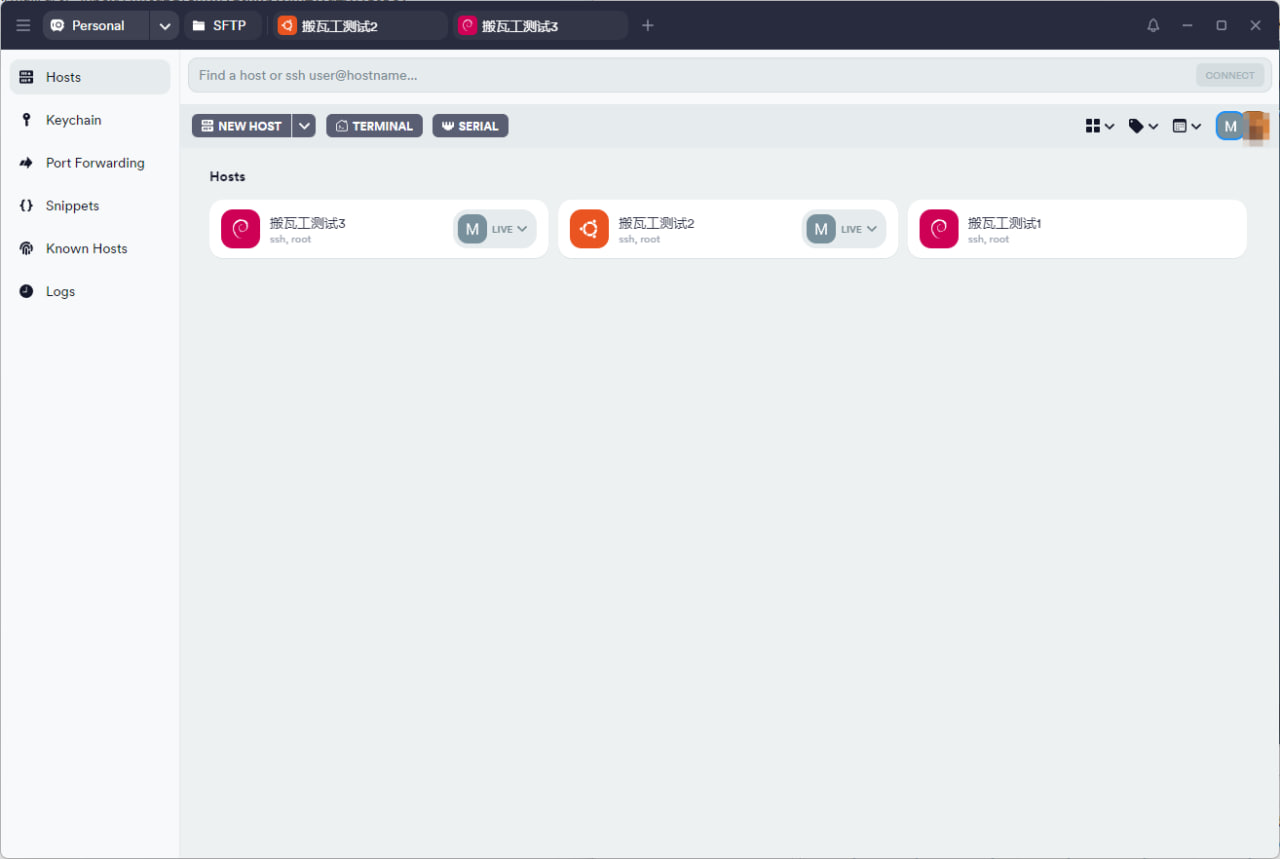This screenshot has width=1280, height=859.
Task: Open Known Hosts page
Action: click(86, 249)
